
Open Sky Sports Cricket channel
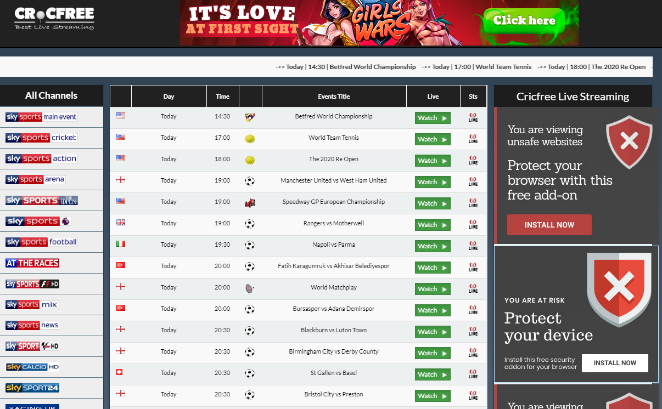pyautogui.click(x=41, y=138)
